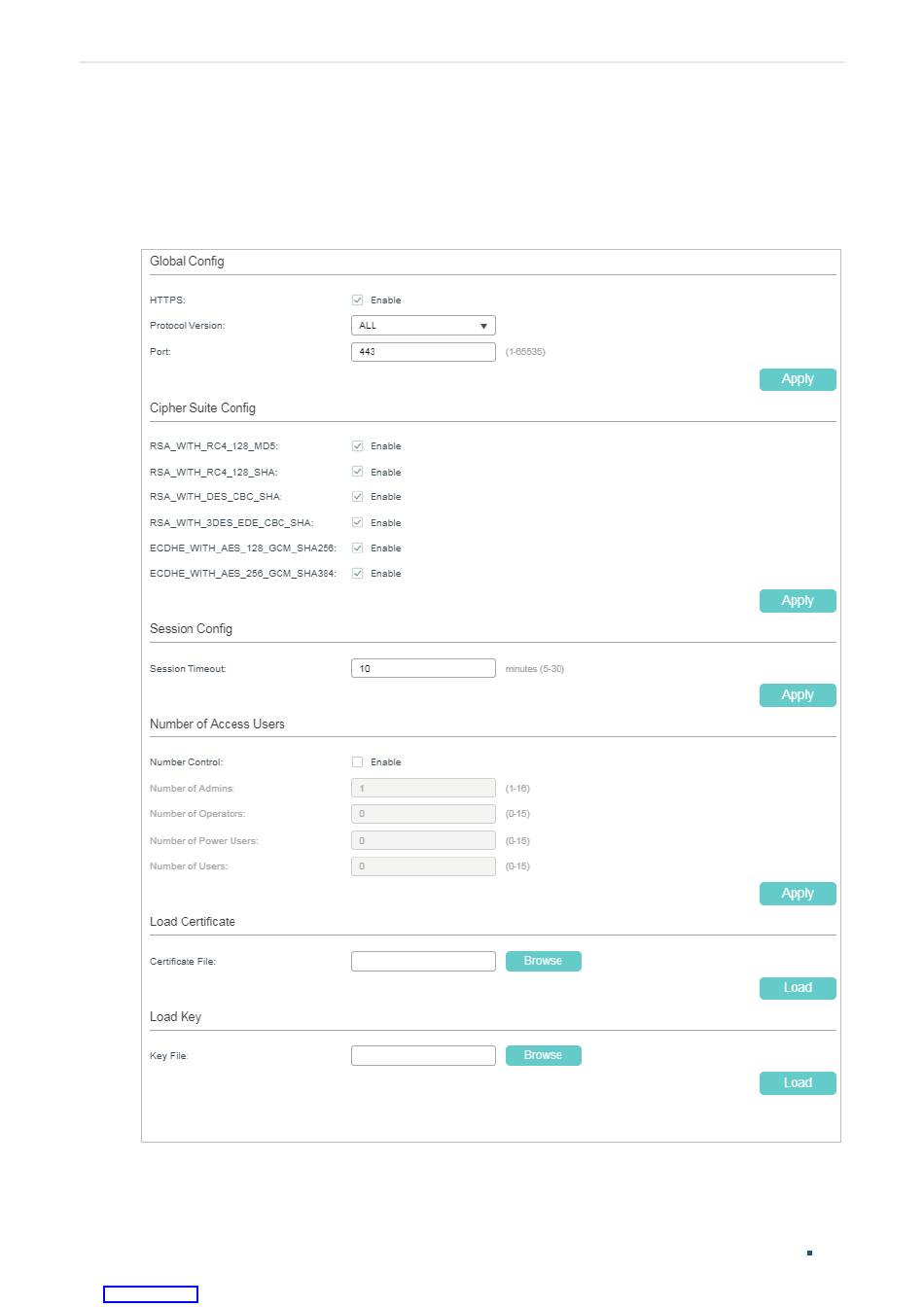Click the Session Timeout field

click(423, 668)
